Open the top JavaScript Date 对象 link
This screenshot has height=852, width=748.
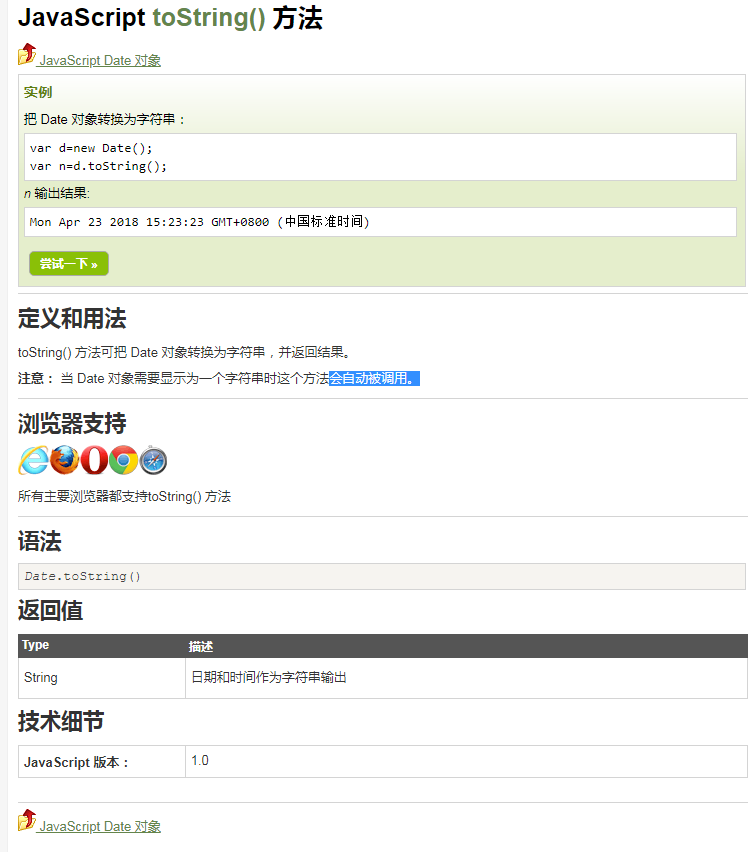pos(100,60)
